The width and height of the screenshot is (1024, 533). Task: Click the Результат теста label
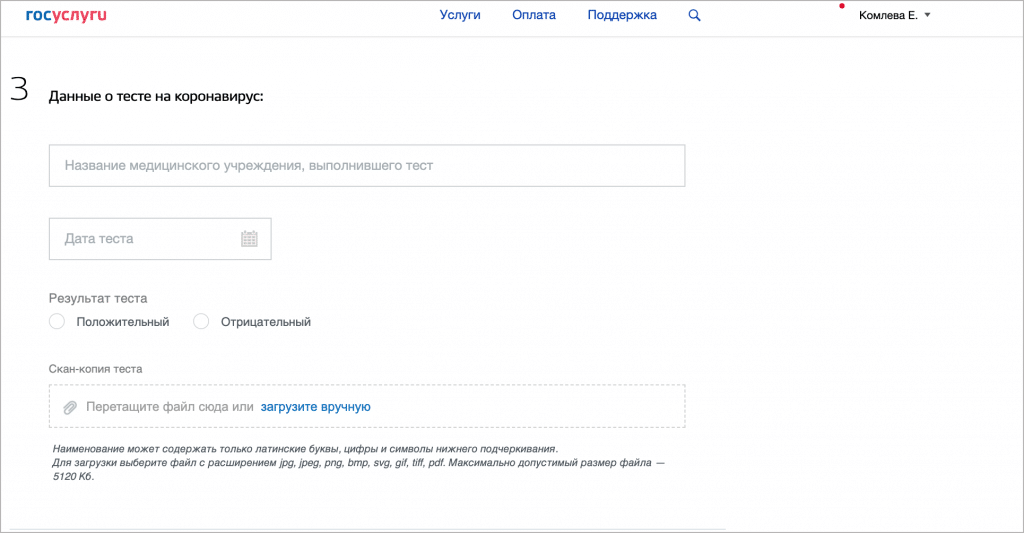[x=98, y=299]
